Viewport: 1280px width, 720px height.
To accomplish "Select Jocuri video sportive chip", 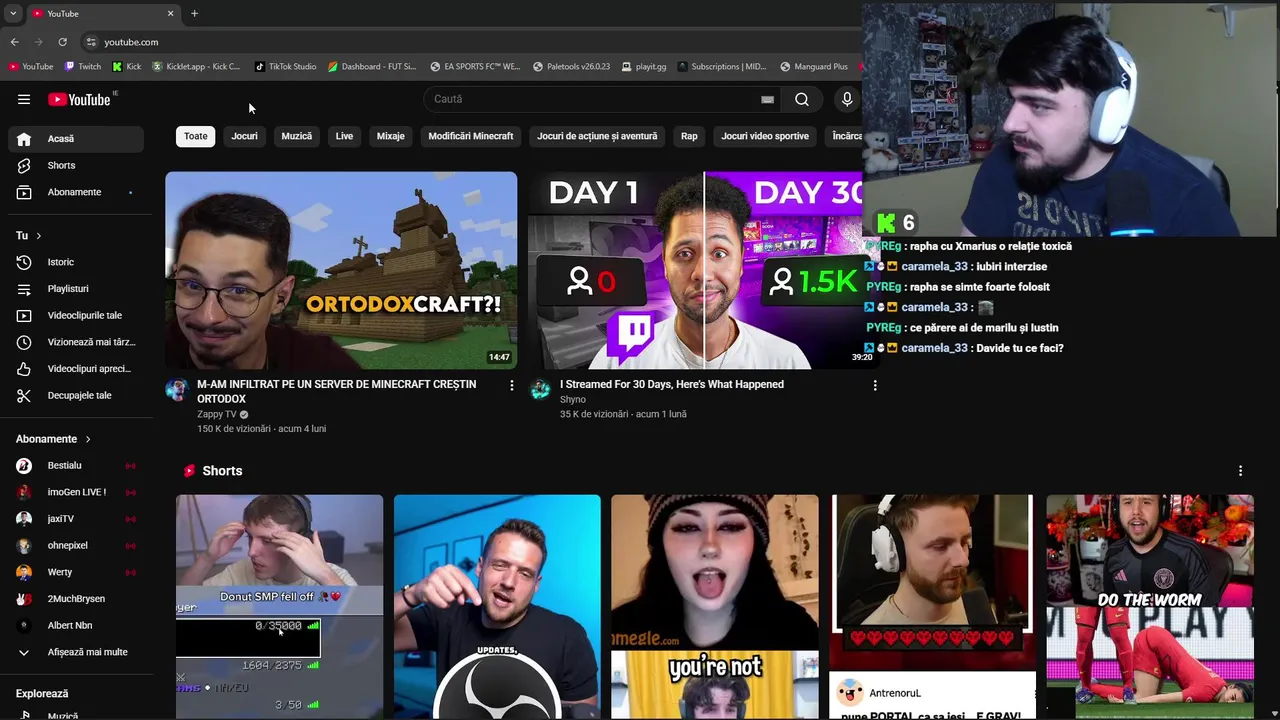I will coord(765,136).
